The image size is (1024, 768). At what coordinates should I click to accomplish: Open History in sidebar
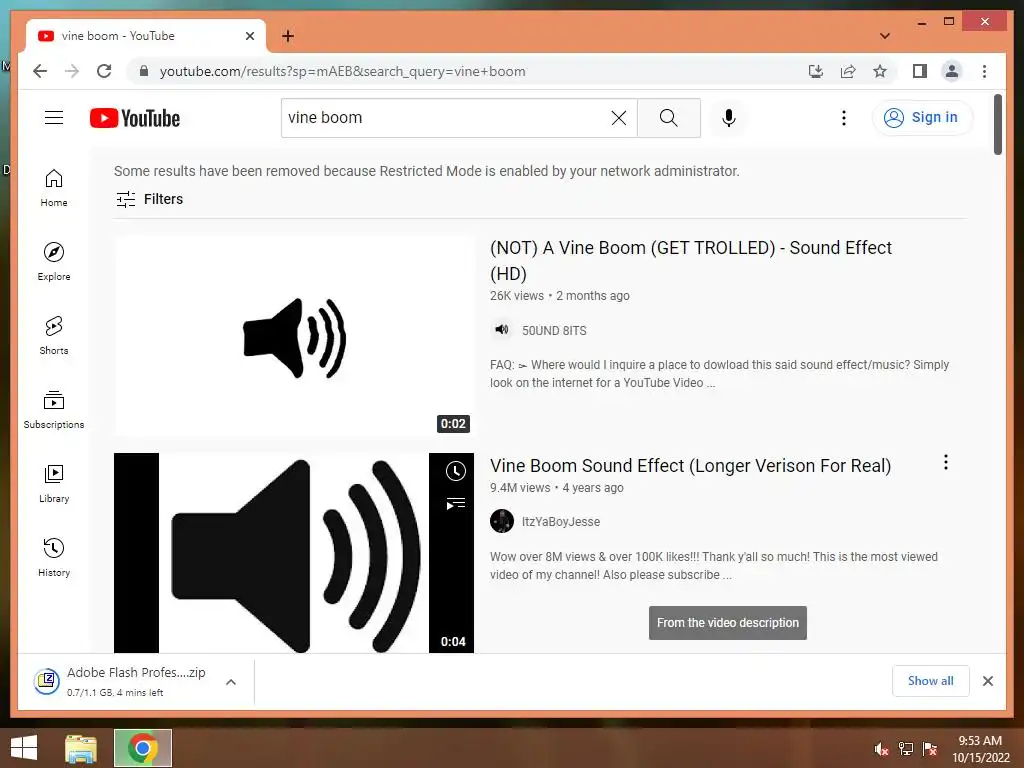[54, 557]
